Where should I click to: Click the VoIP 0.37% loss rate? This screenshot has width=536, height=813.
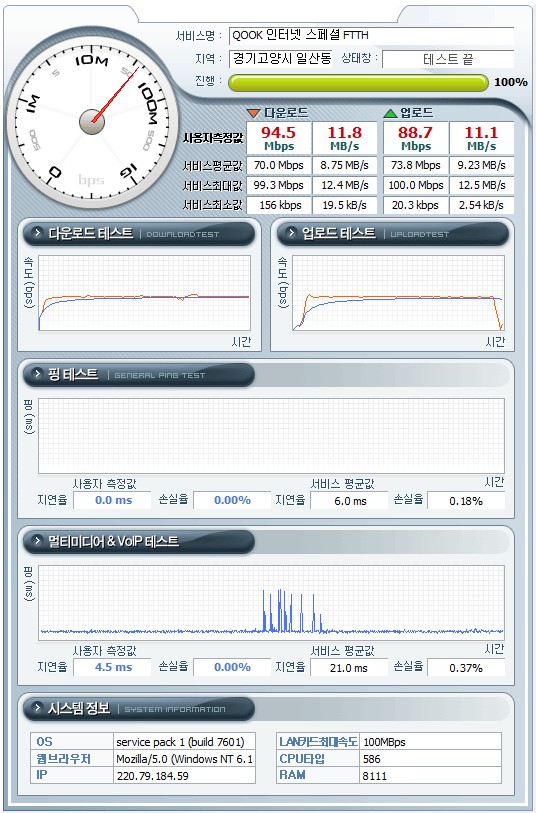[x=466, y=668]
